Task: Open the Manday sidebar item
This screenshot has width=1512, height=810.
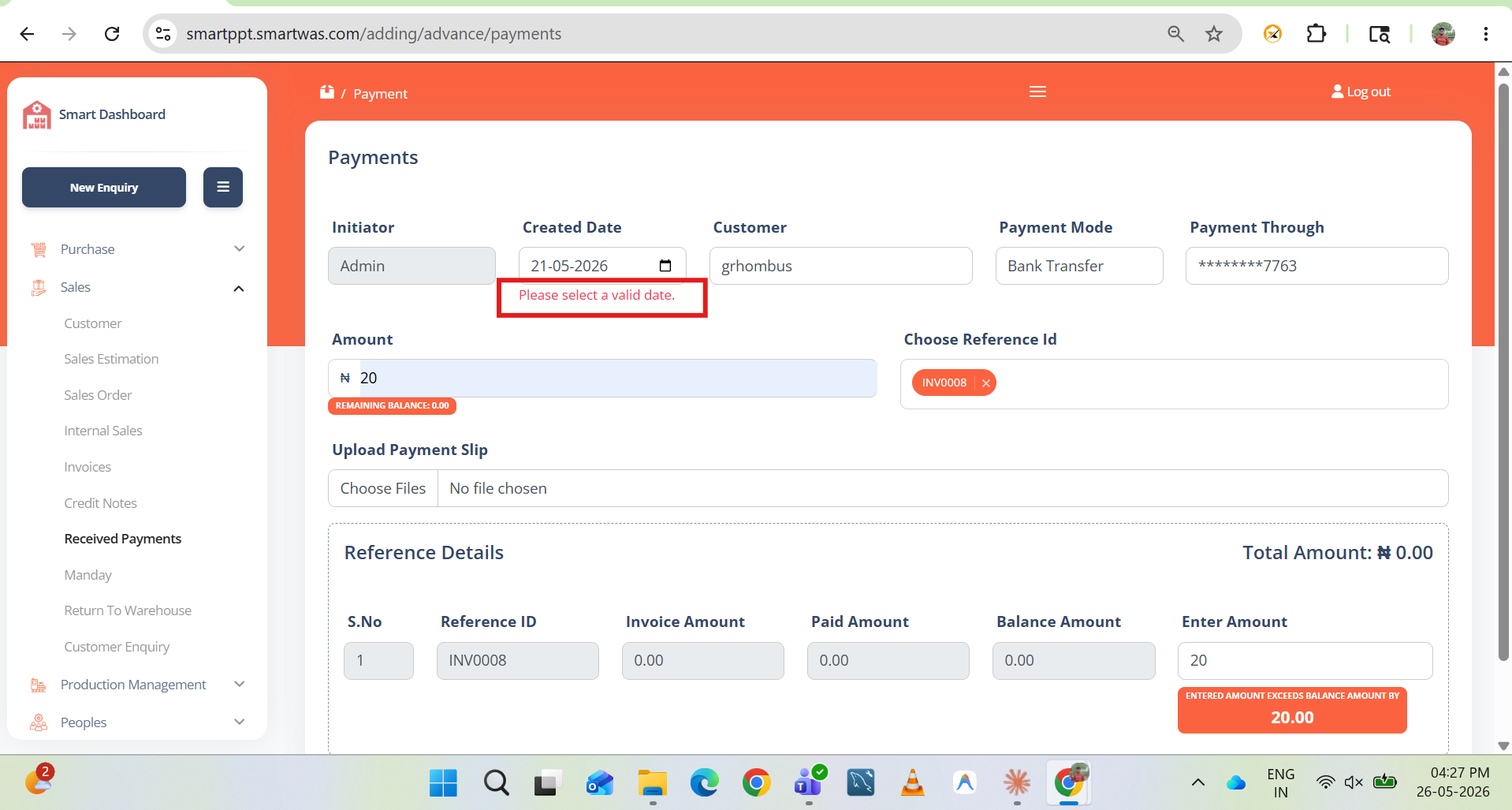Action: pos(88,575)
